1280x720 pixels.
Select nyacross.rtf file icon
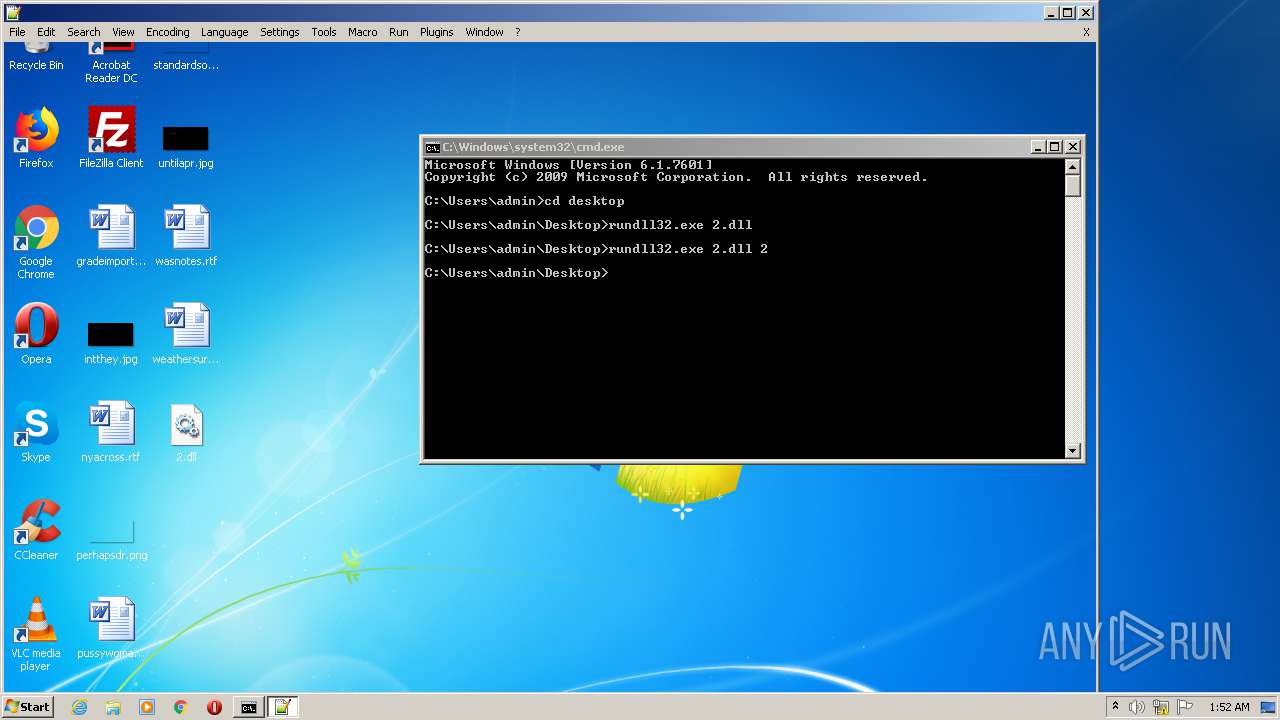111,432
